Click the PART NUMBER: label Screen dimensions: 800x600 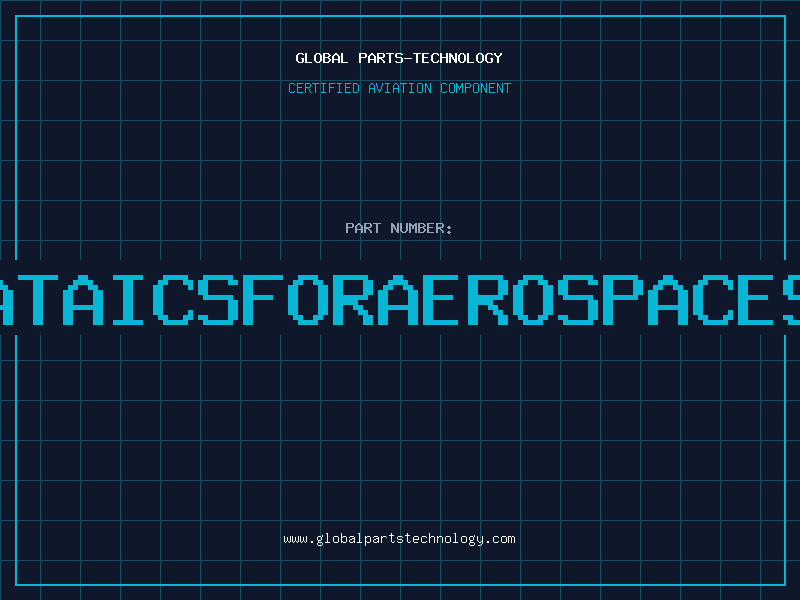[399, 228]
